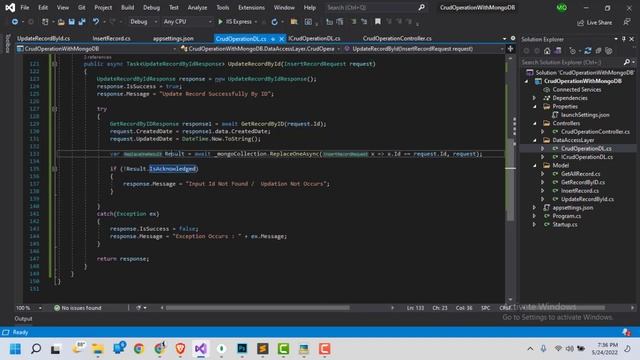This screenshot has height=360, width=640.
Task: Run the project with IIS Express
Action: 236,22
